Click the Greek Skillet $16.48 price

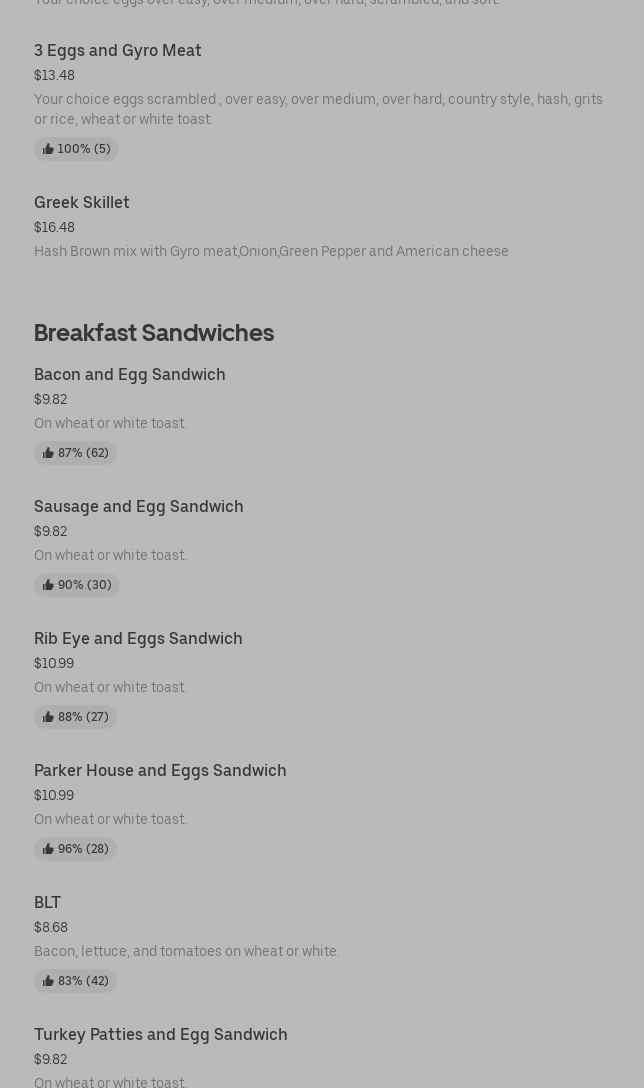54,228
